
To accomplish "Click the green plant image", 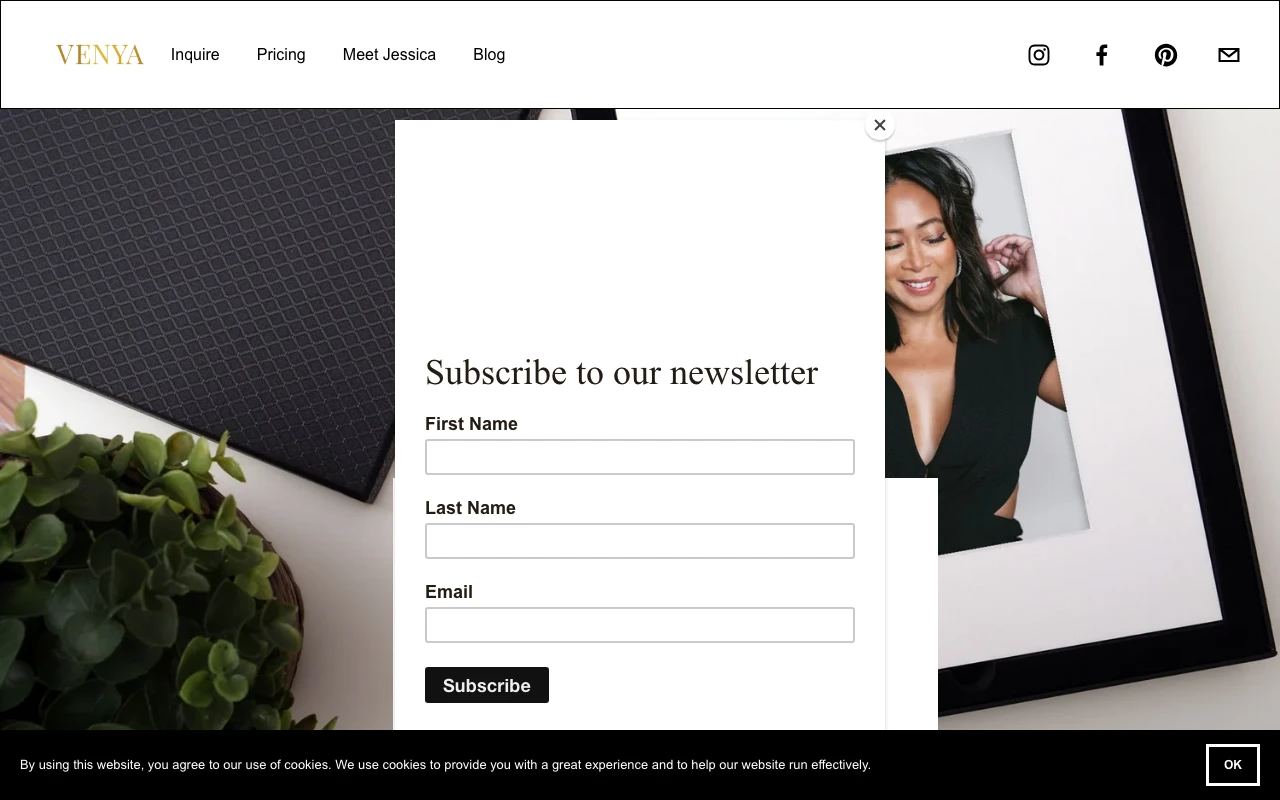I will 150,580.
